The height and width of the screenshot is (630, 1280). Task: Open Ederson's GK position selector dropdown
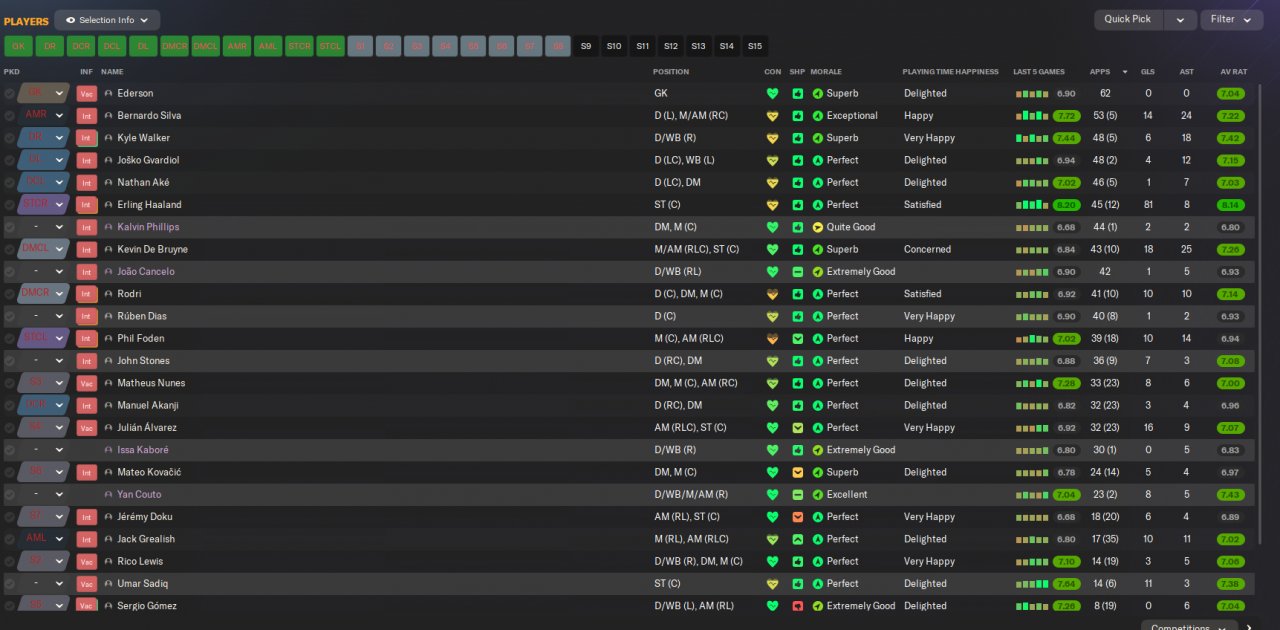coord(43,93)
